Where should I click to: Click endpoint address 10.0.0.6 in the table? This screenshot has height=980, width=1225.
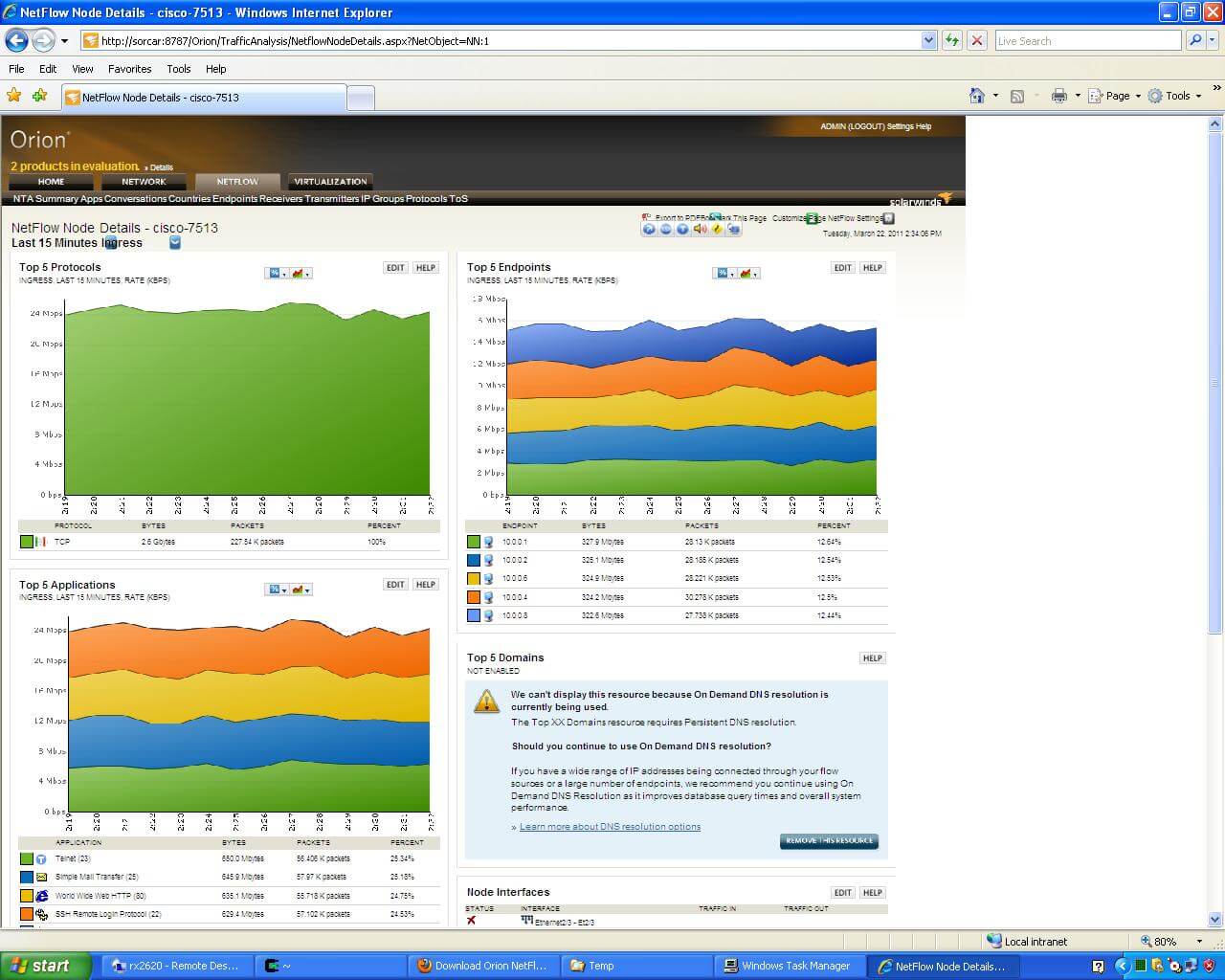(x=515, y=578)
